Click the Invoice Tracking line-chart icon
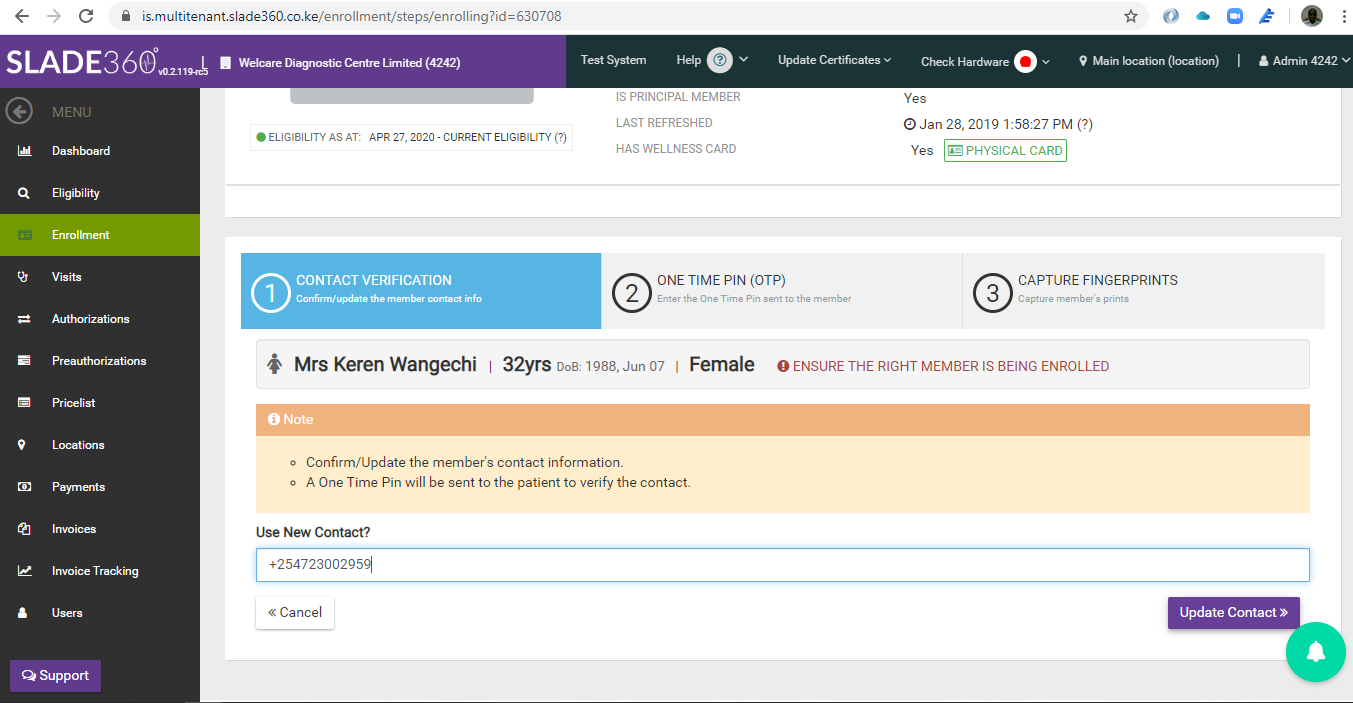 [x=25, y=571]
